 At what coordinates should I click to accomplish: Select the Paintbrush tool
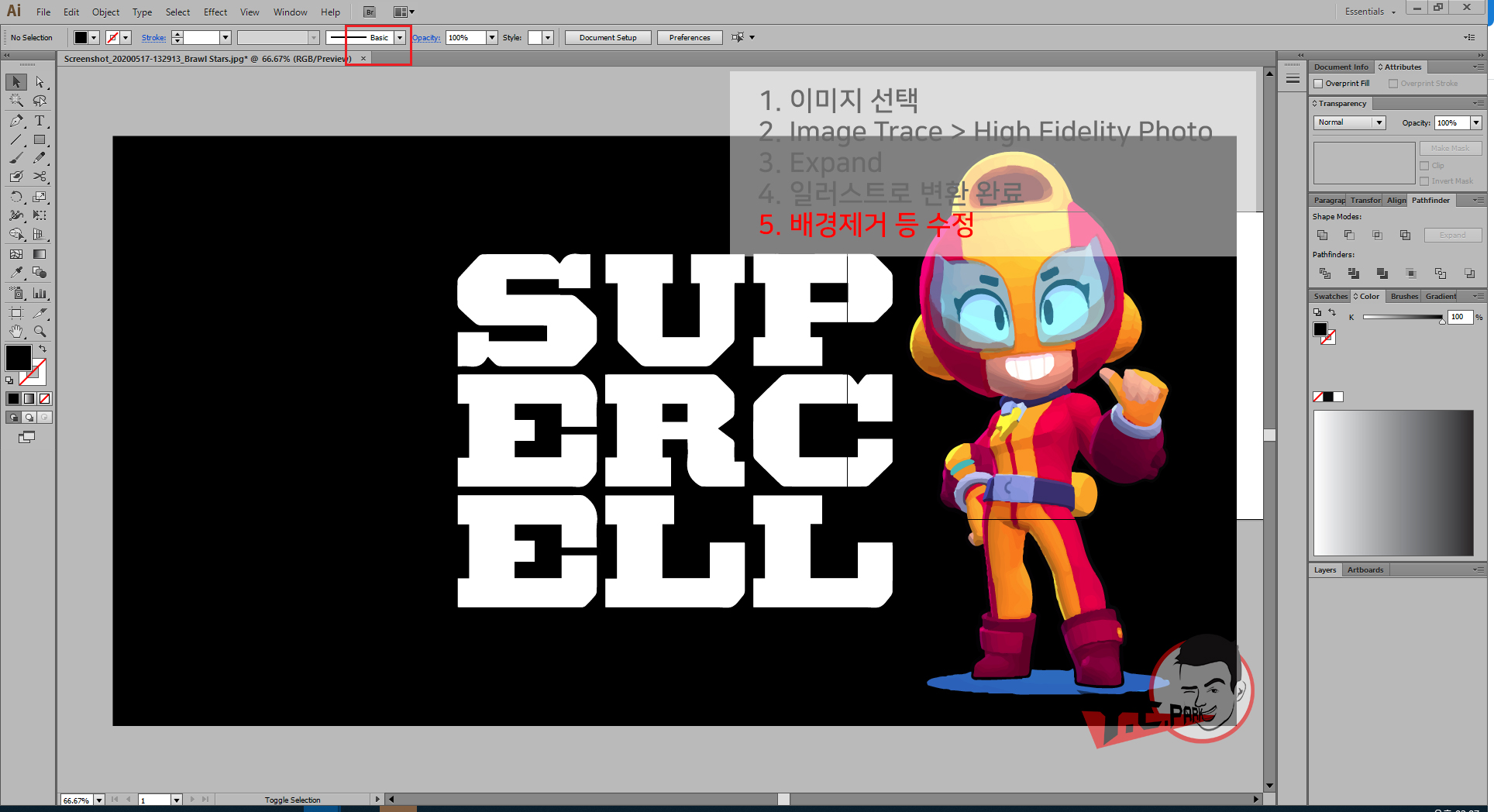(16, 158)
